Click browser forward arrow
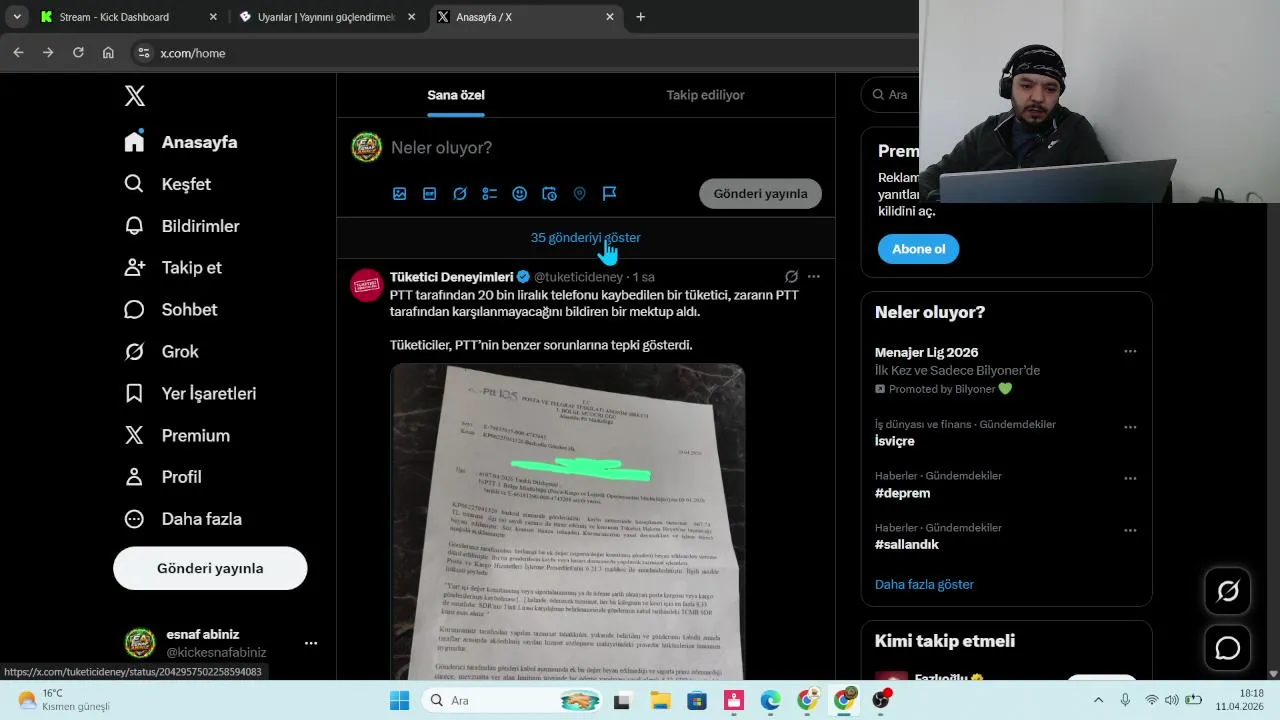 click(x=48, y=53)
